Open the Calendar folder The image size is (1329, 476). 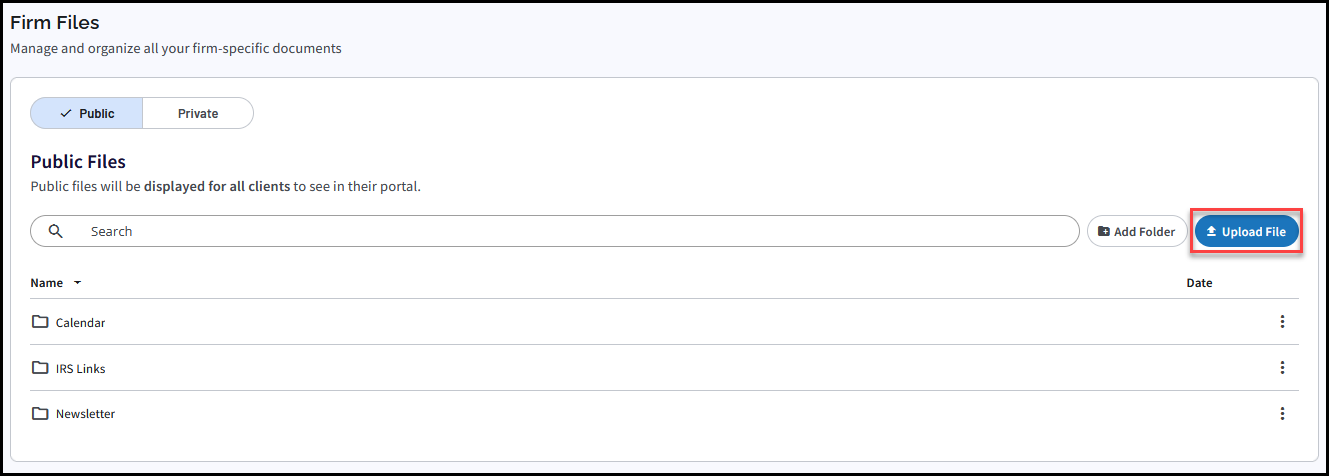pos(80,323)
